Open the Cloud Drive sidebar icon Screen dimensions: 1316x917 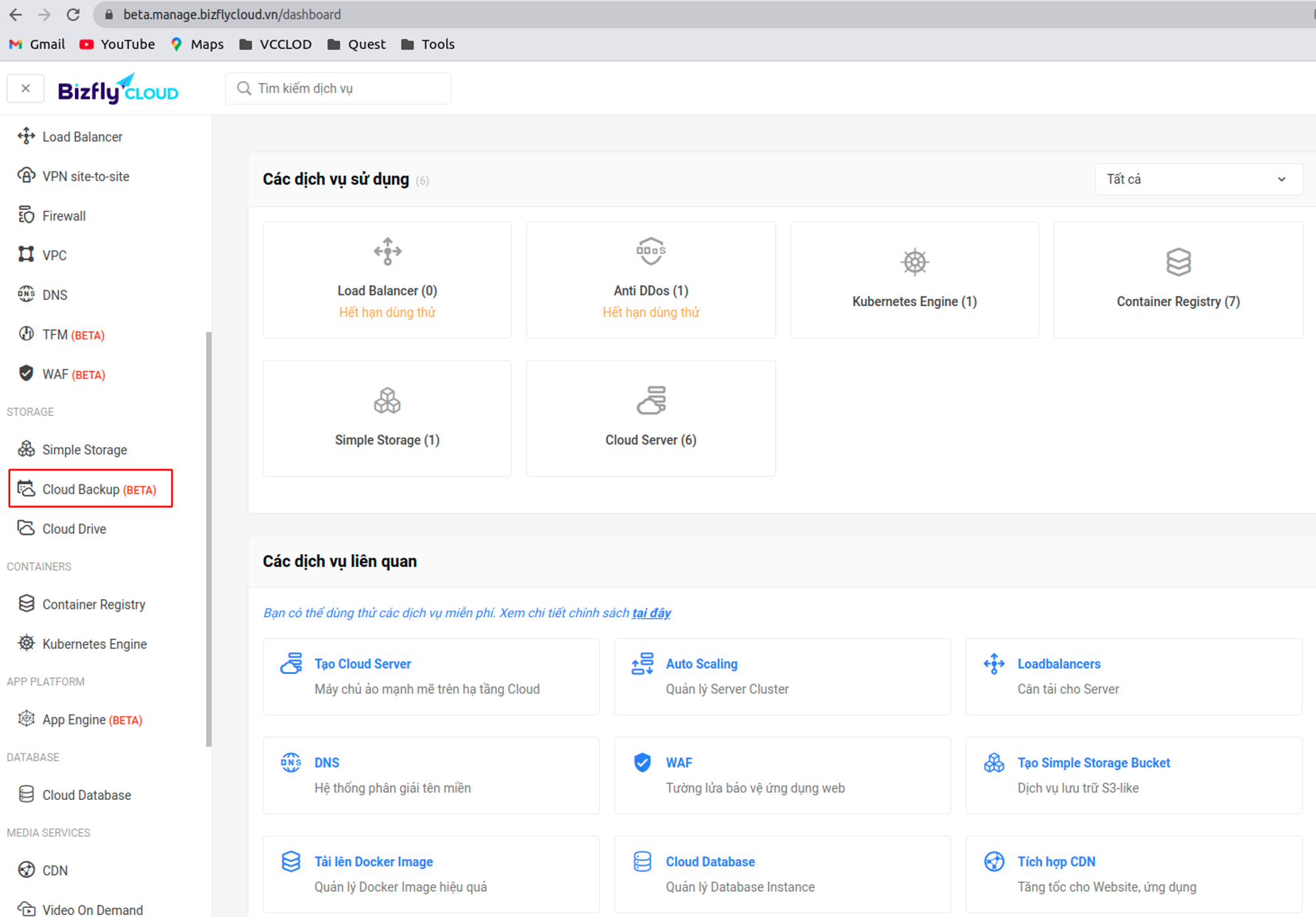point(26,528)
